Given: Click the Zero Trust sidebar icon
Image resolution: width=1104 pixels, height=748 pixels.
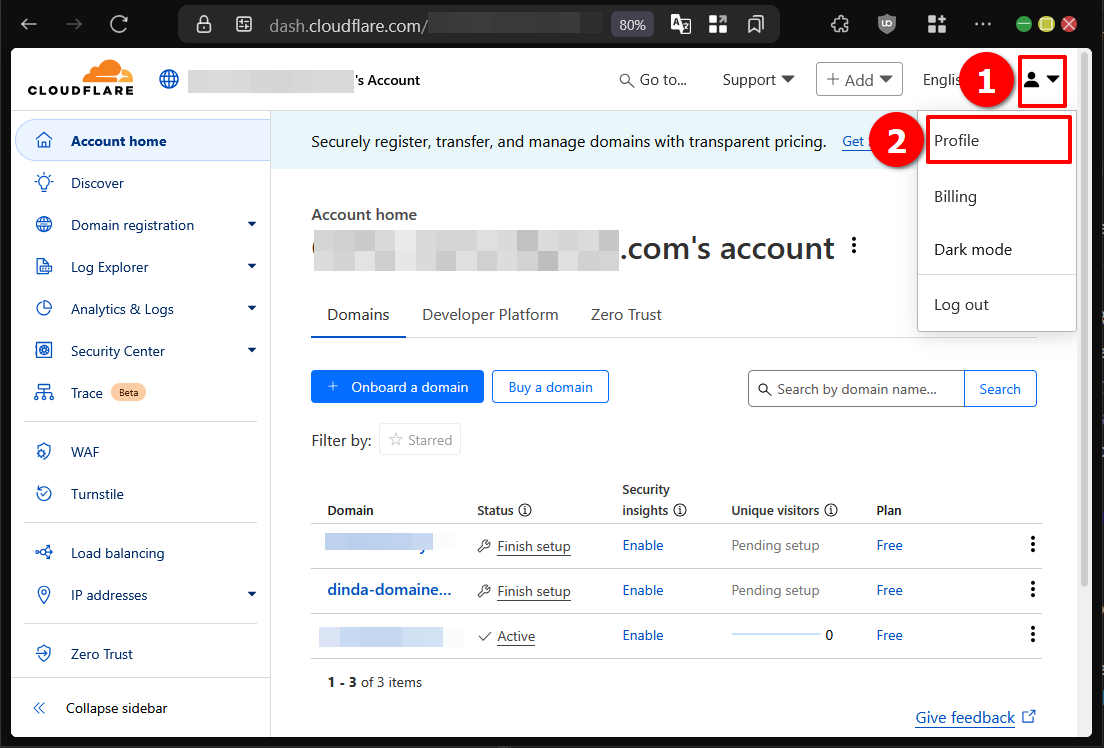Looking at the screenshot, I should pyautogui.click(x=44, y=654).
